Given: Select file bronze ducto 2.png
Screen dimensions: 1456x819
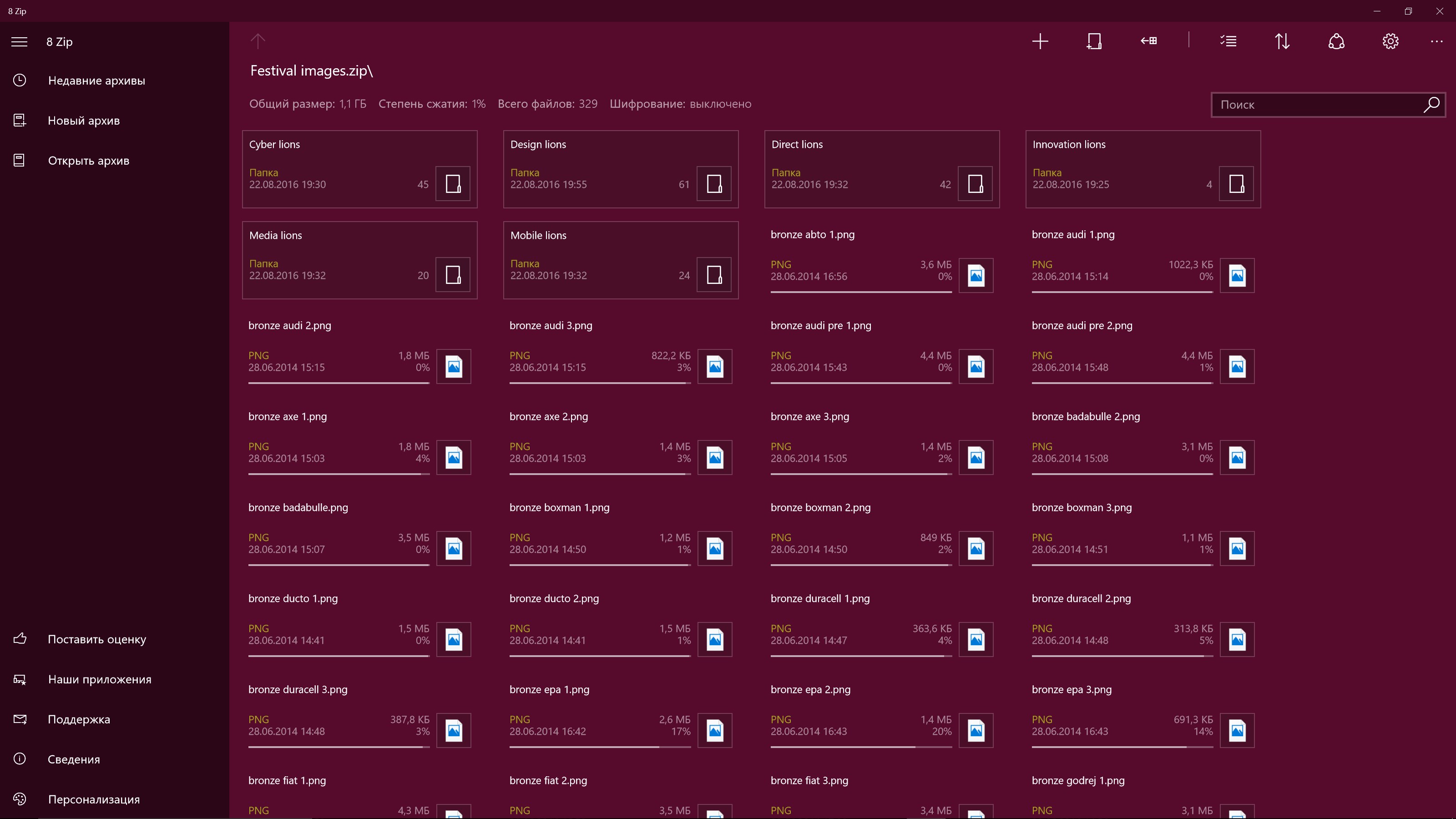Looking at the screenshot, I should click(621, 624).
